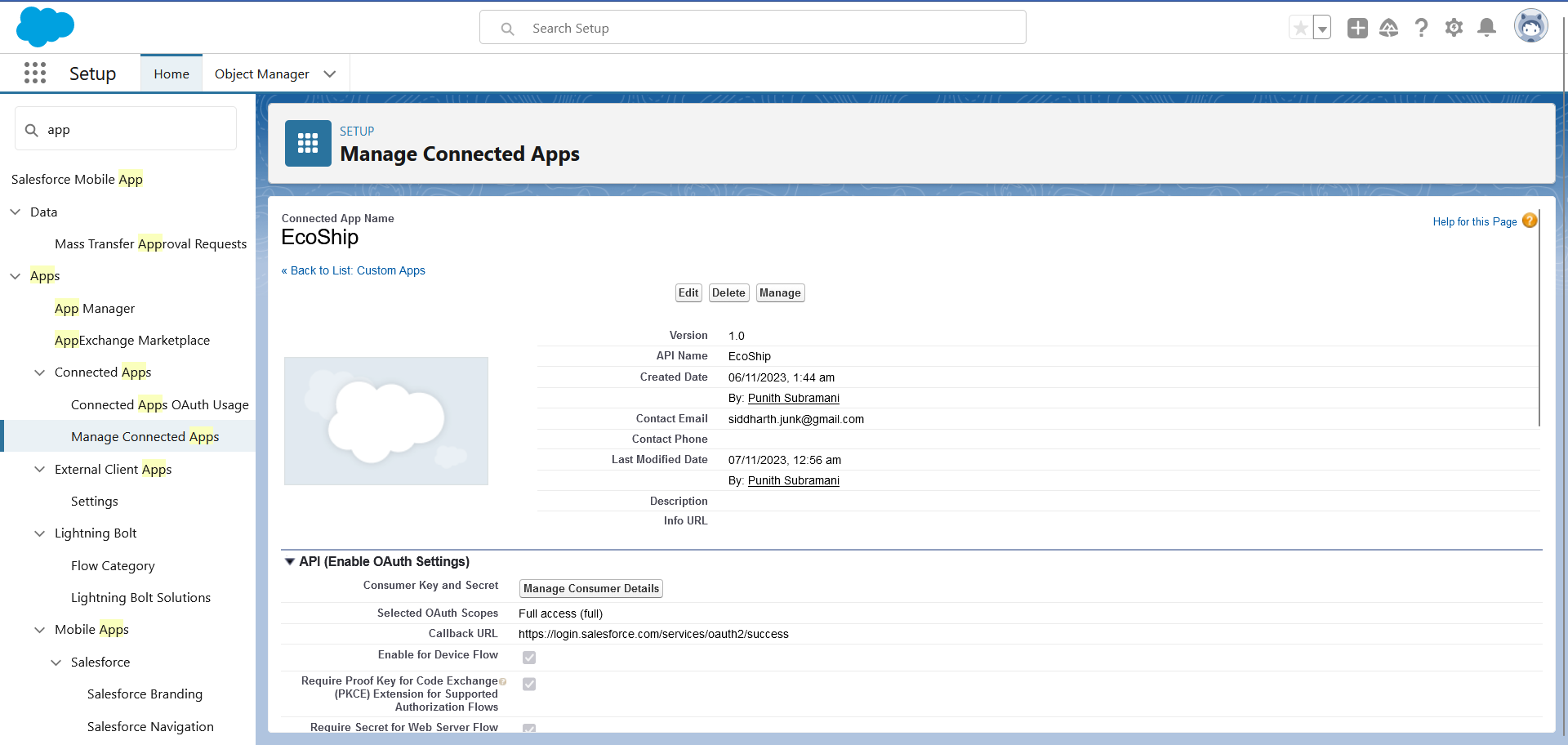This screenshot has width=1568, height=745.
Task: Click the Manage Consumer Details button
Action: 591,589
